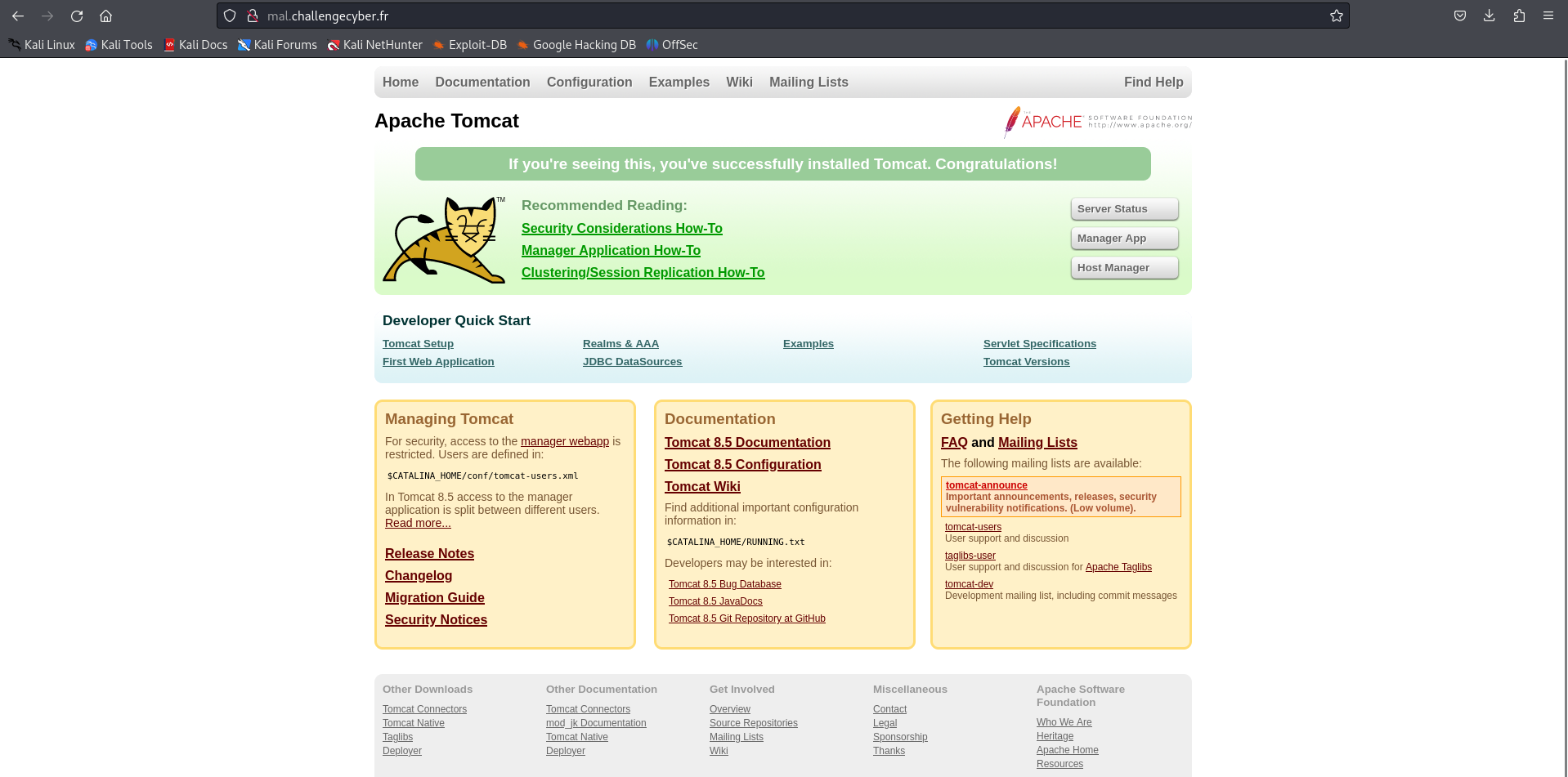Follow the Tomcat 8.5 Bug Database link
The width and height of the screenshot is (1568, 777).
point(724,584)
